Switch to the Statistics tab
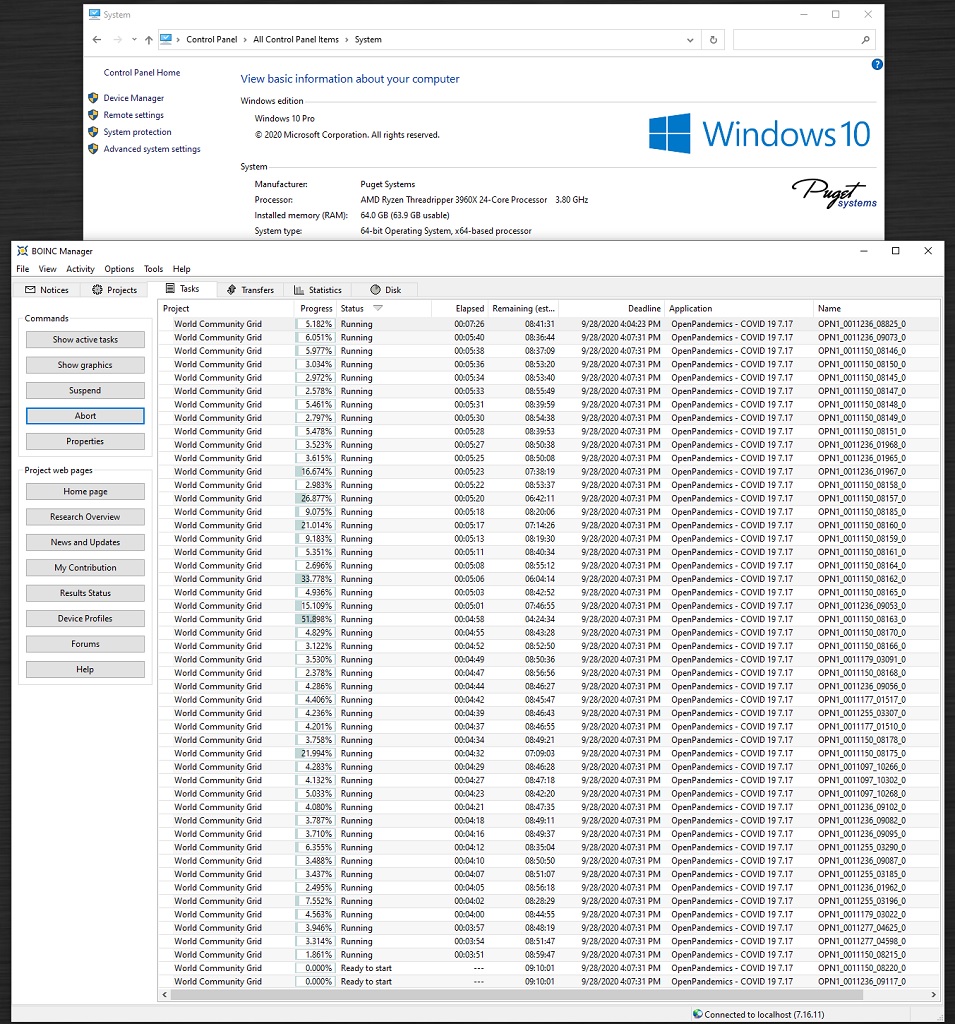The image size is (955, 1024). click(x=317, y=290)
